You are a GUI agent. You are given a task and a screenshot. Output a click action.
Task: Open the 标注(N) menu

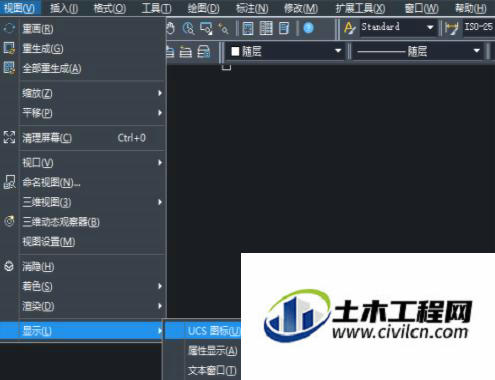click(x=252, y=8)
